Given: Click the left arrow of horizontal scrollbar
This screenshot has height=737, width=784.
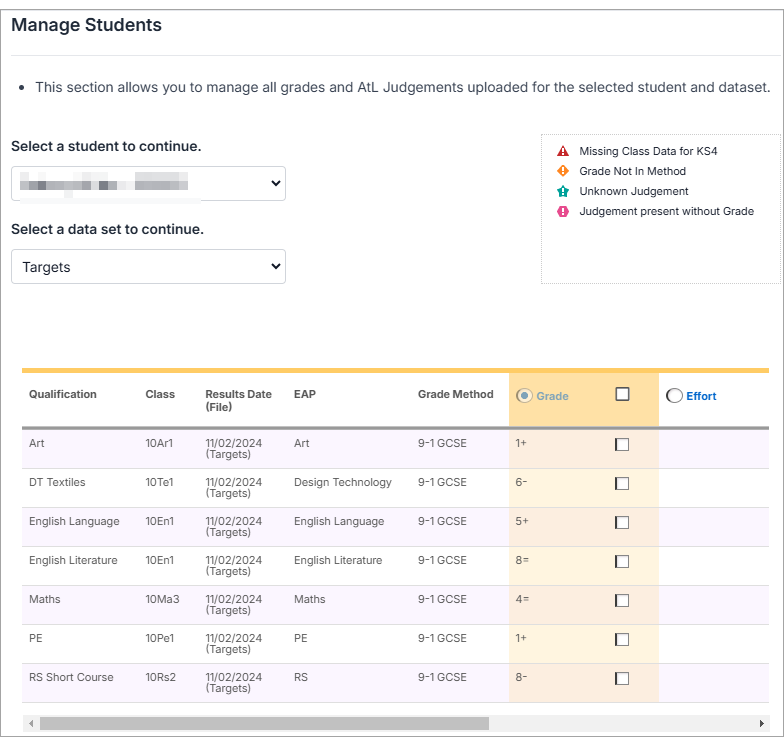Looking at the screenshot, I should pos(29,723).
